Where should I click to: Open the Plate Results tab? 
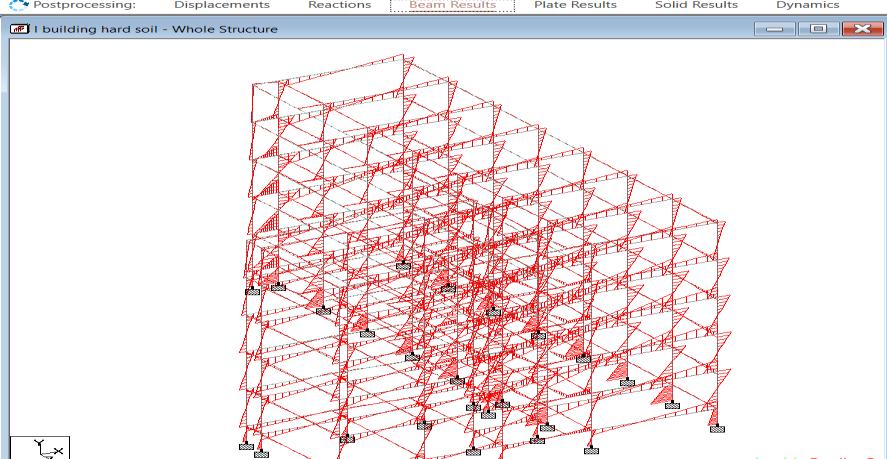pos(575,5)
